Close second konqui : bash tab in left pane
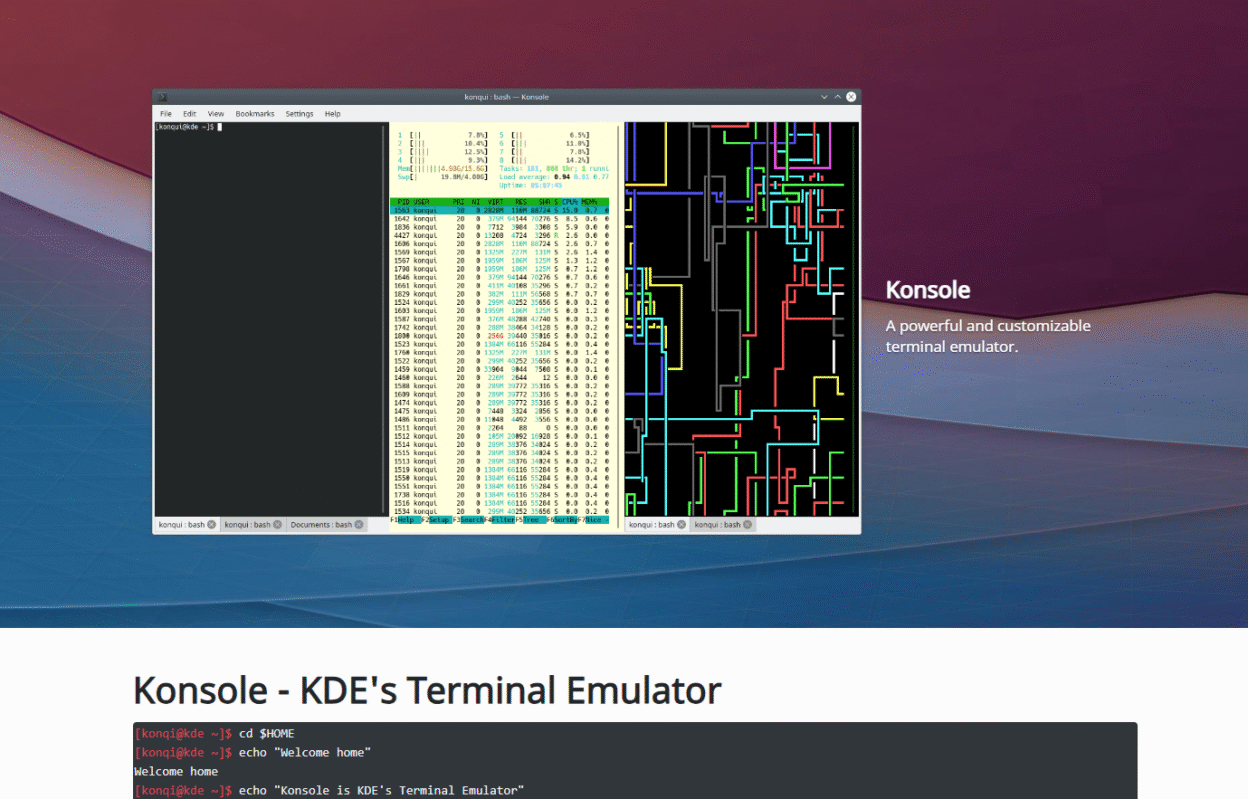This screenshot has height=799, width=1248. pos(278,524)
